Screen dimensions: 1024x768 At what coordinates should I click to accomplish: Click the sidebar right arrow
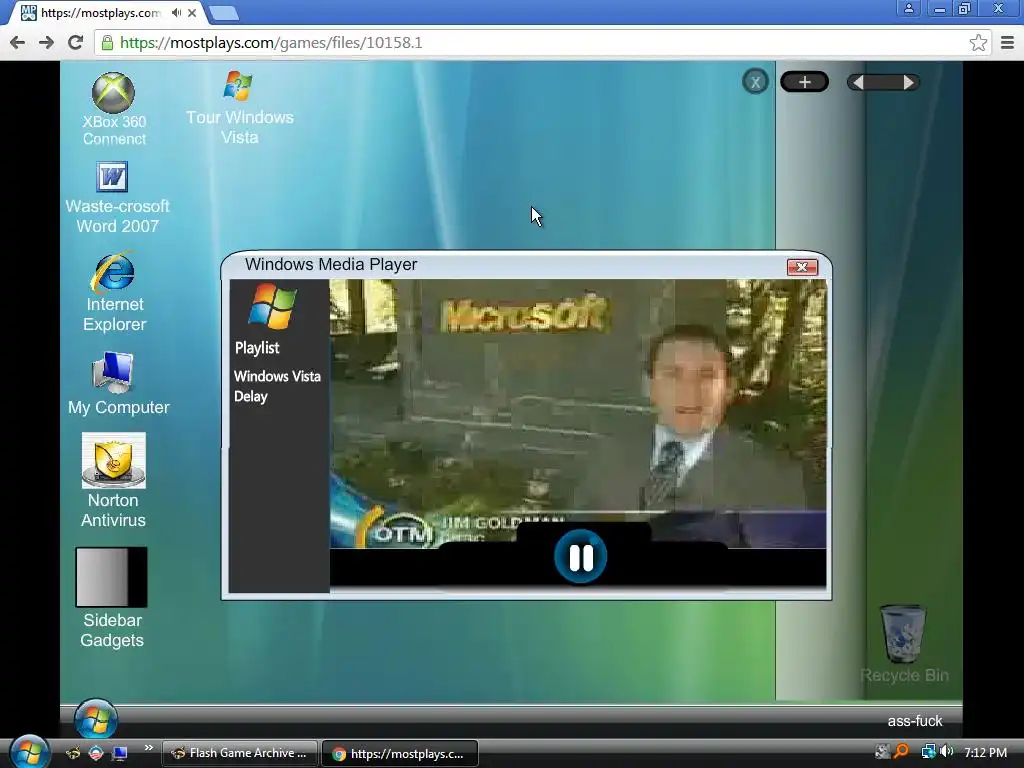click(908, 82)
